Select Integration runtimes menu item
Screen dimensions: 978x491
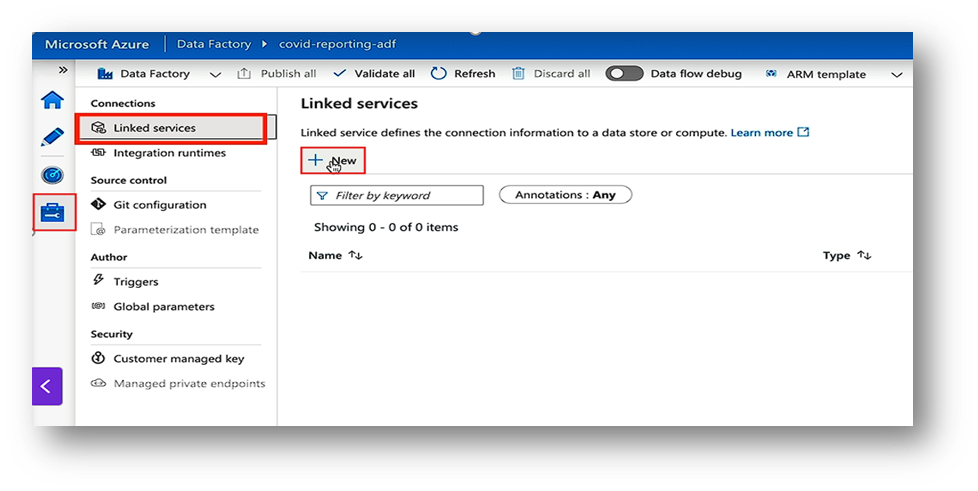(x=169, y=153)
